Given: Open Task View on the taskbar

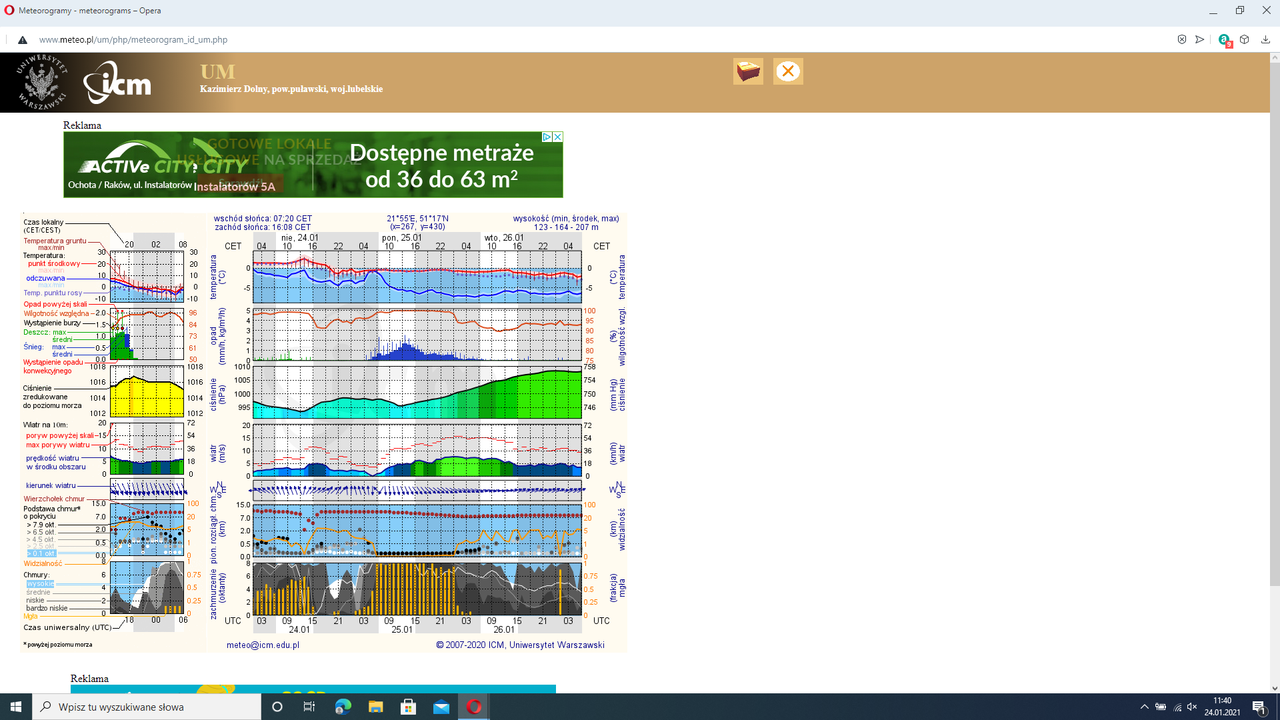Looking at the screenshot, I should click(x=310, y=707).
